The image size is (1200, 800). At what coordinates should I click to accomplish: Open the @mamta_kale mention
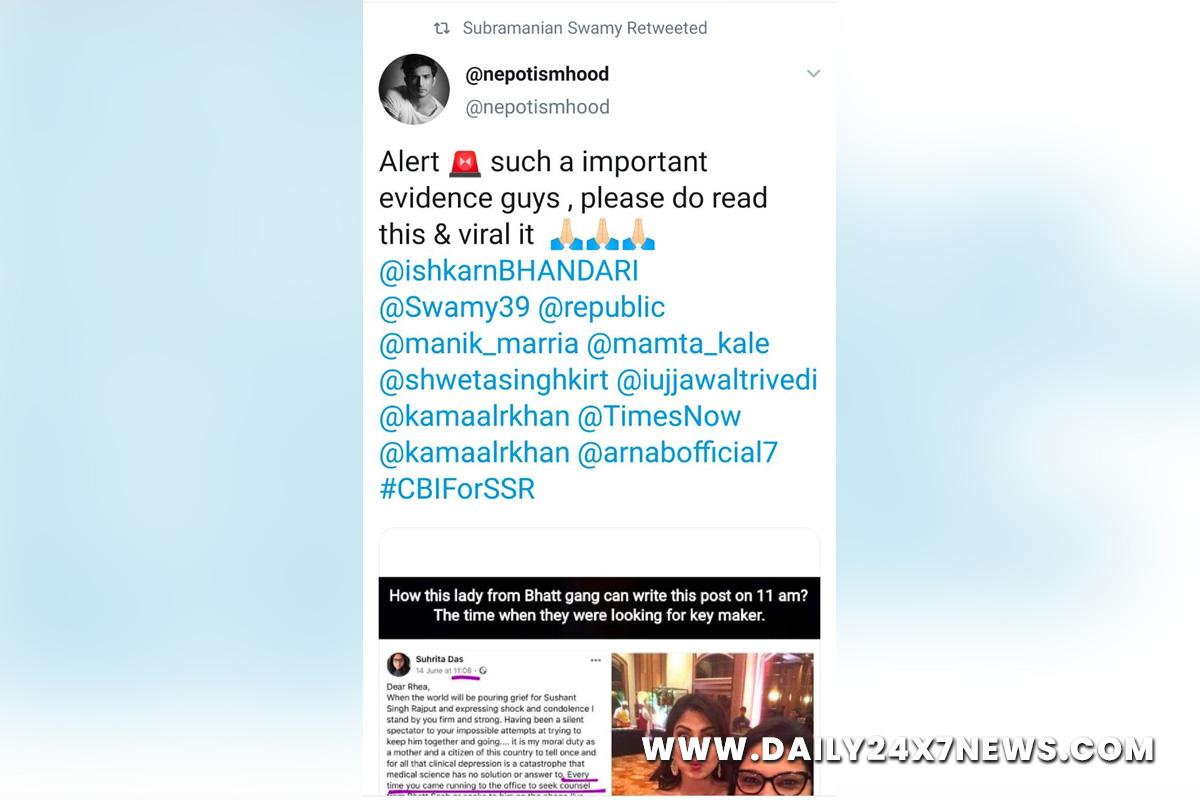[x=678, y=344]
